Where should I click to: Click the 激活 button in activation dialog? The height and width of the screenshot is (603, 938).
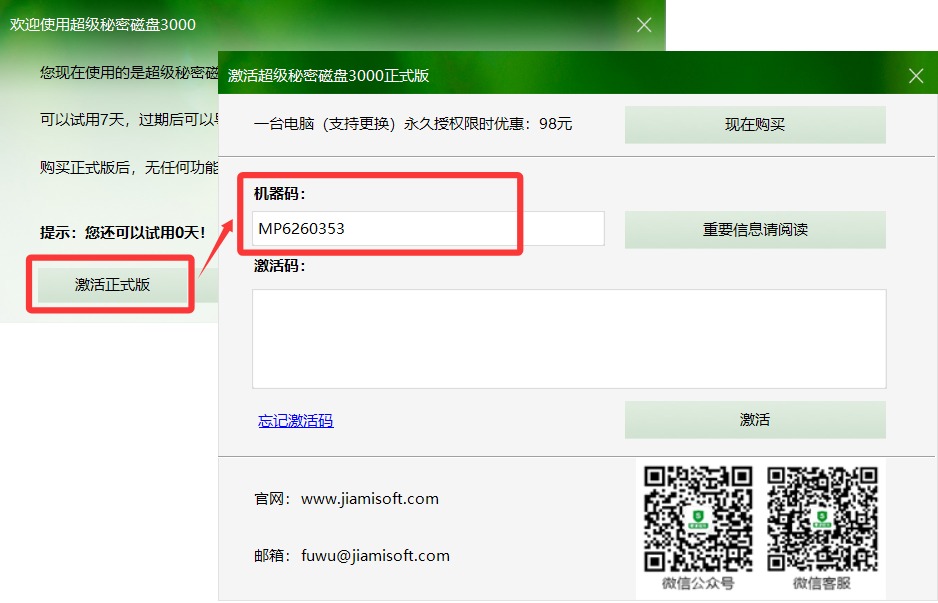click(x=755, y=420)
